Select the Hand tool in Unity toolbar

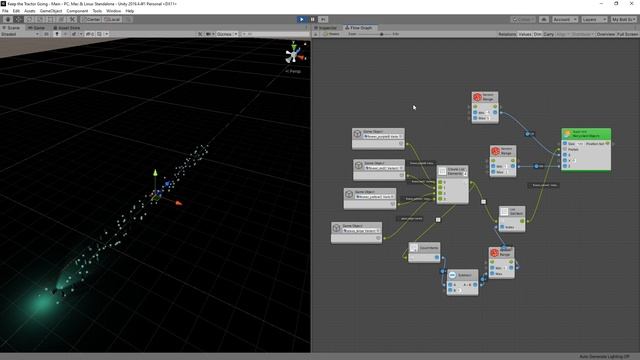8,19
